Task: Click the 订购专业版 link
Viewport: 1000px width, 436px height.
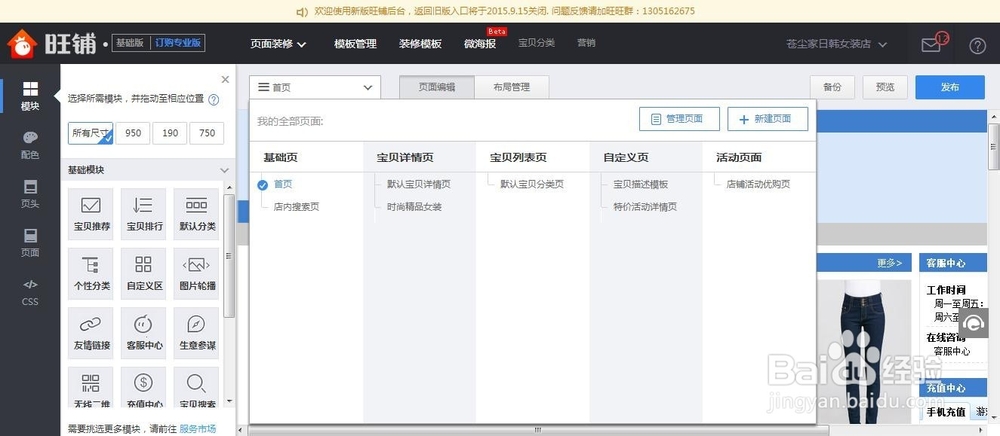Action: (x=178, y=43)
